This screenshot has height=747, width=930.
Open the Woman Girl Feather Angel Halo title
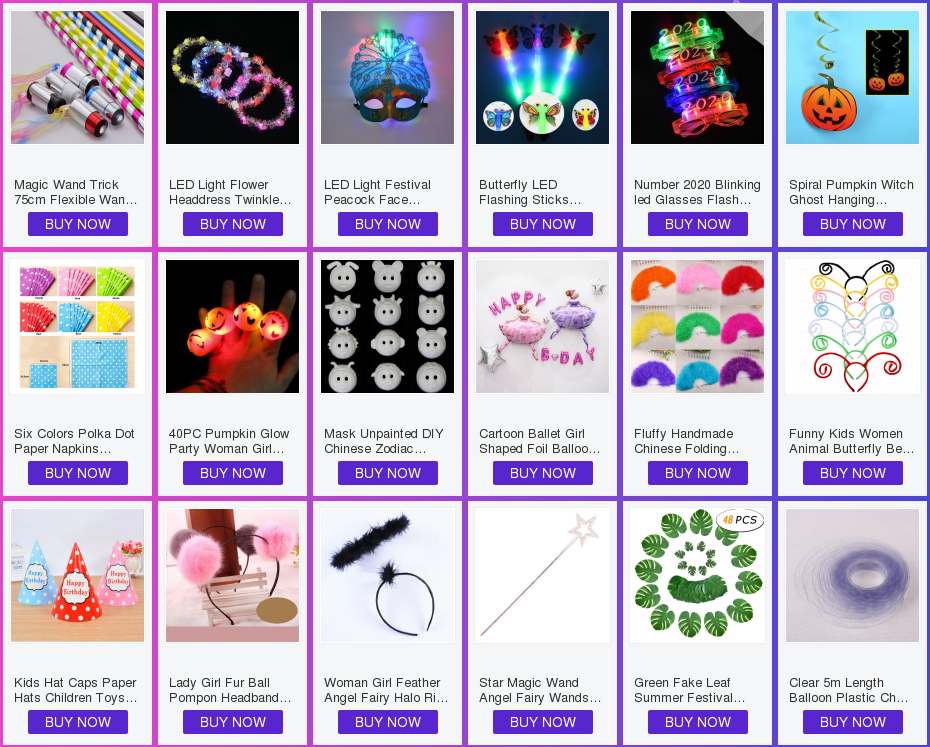point(386,690)
